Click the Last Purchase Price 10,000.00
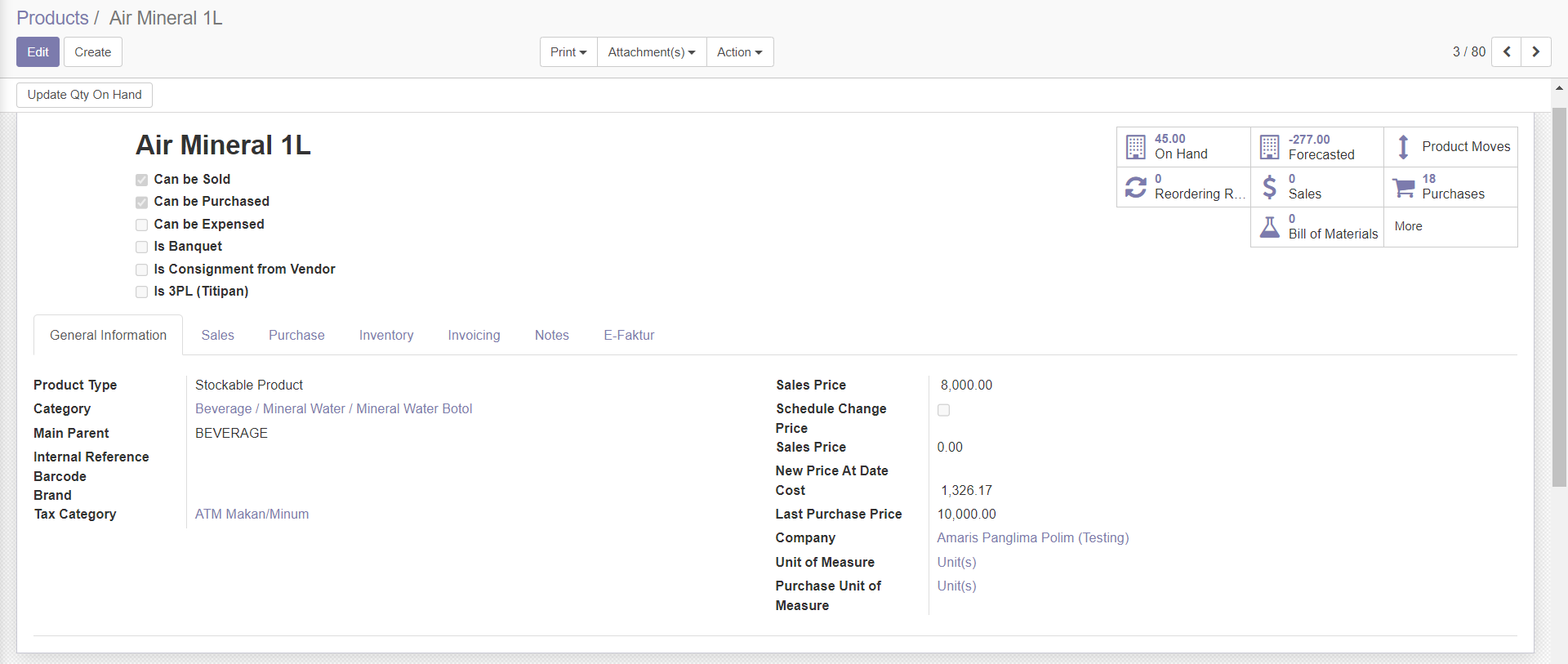Screen dimensions: 1568x664 (966, 514)
